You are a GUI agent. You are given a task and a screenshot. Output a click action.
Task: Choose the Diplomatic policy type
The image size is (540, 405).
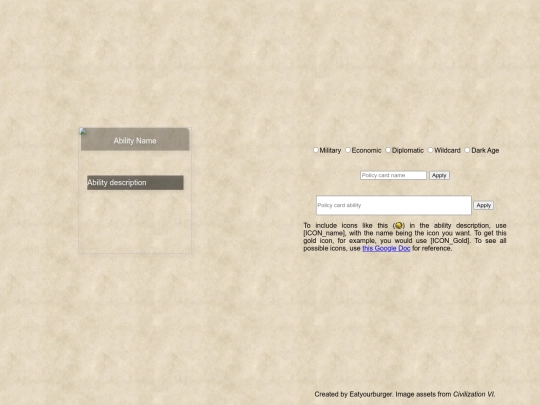(x=388, y=150)
